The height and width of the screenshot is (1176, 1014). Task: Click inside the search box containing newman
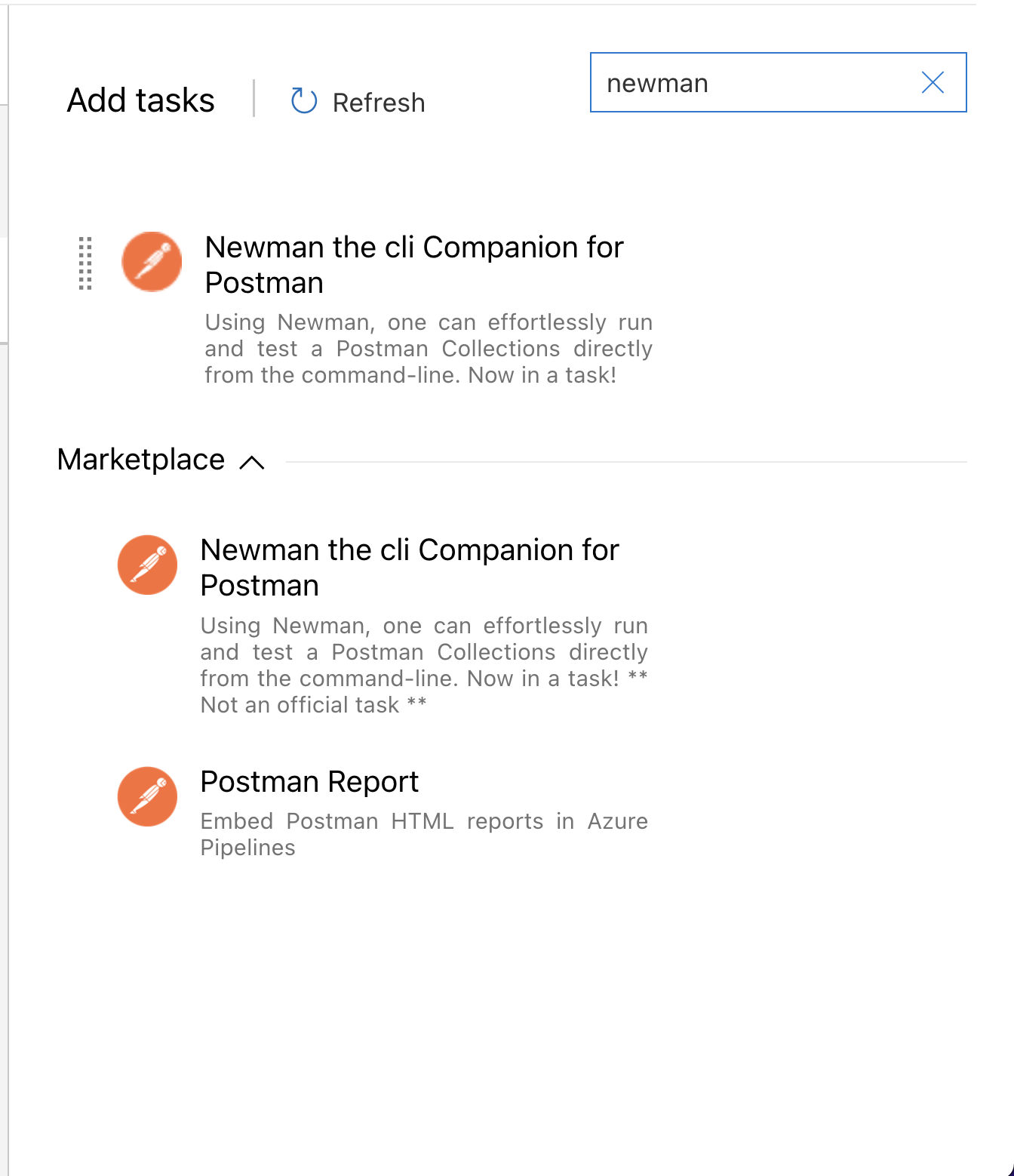coord(754,83)
